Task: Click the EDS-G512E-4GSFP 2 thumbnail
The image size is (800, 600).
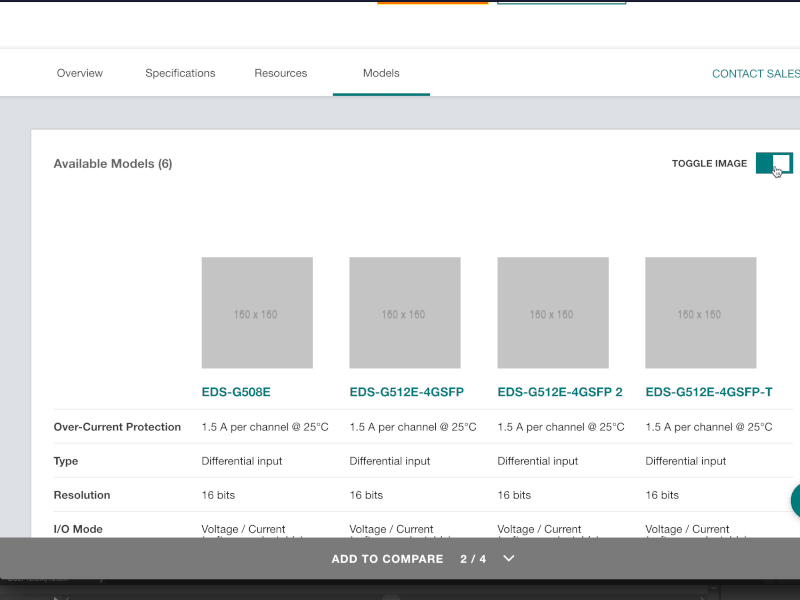Action: (552, 312)
